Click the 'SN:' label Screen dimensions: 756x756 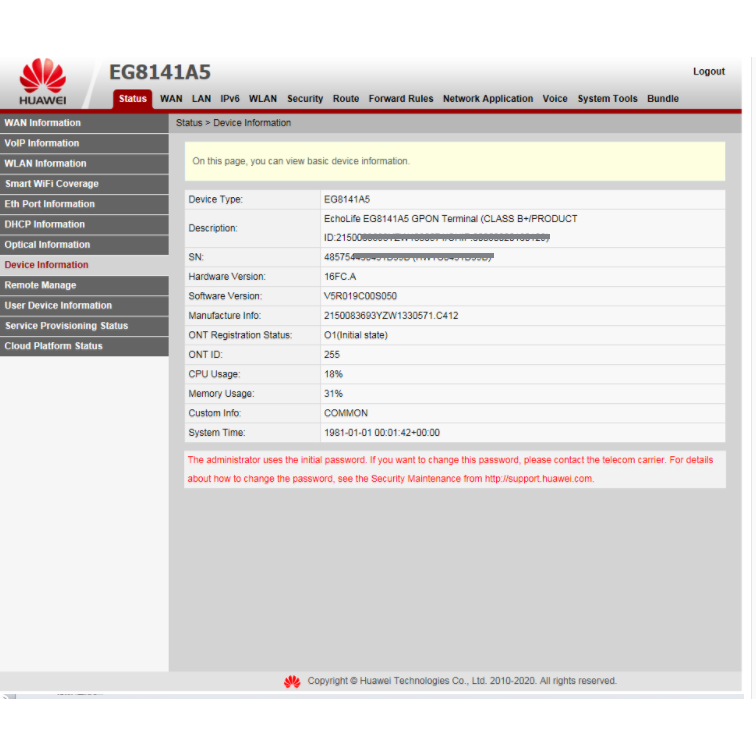tap(196, 257)
